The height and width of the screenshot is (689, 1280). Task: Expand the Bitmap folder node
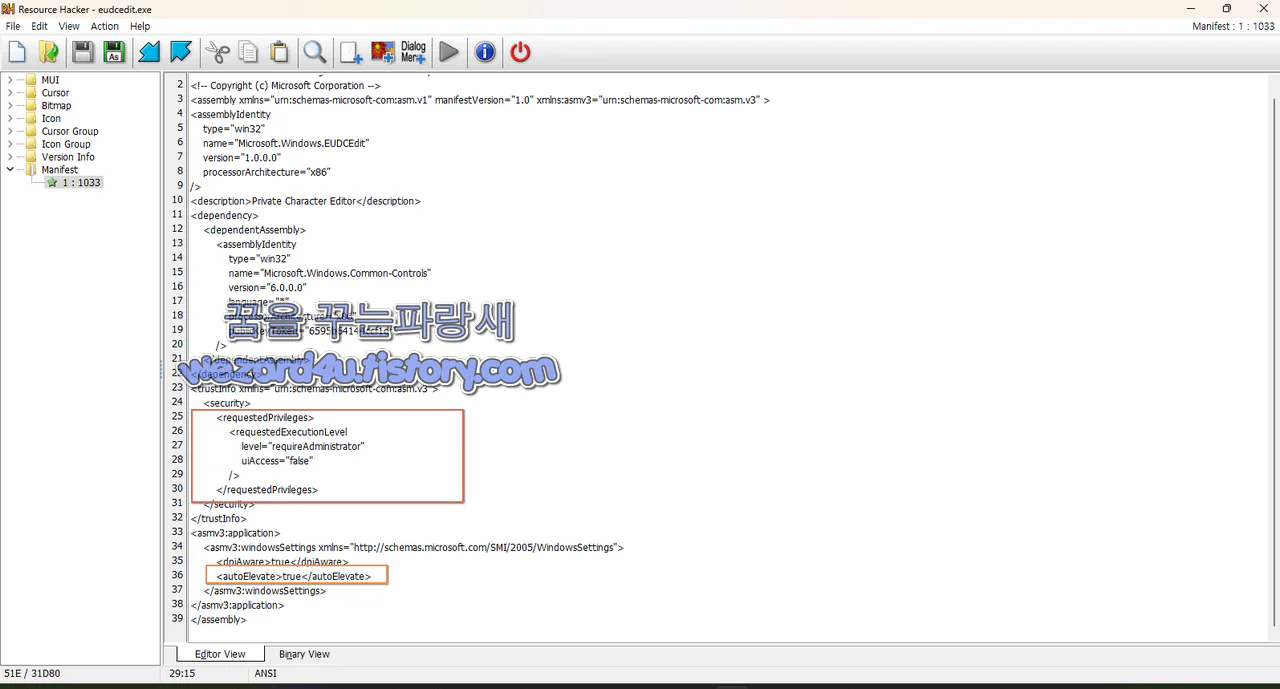(10, 106)
